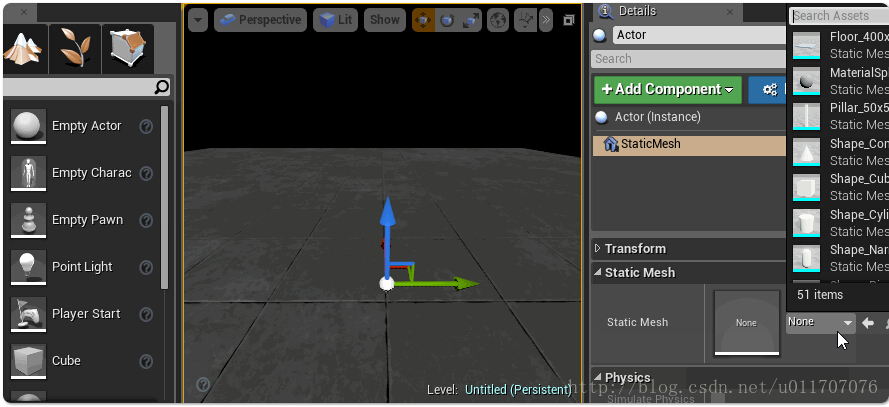Select the StaticMesh component
Screen dimensions: 889x407
689,145
